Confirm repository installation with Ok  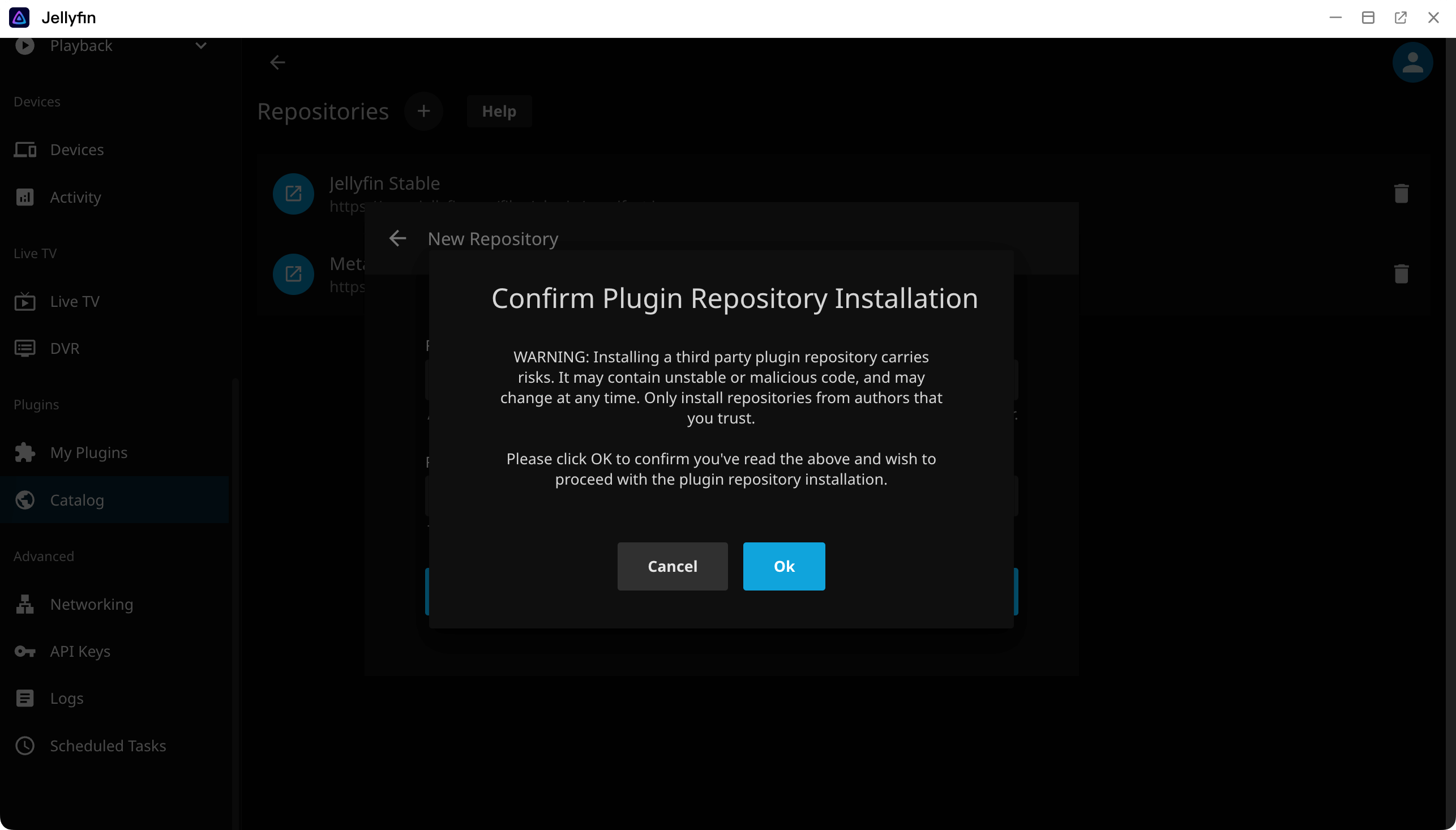coord(783,566)
